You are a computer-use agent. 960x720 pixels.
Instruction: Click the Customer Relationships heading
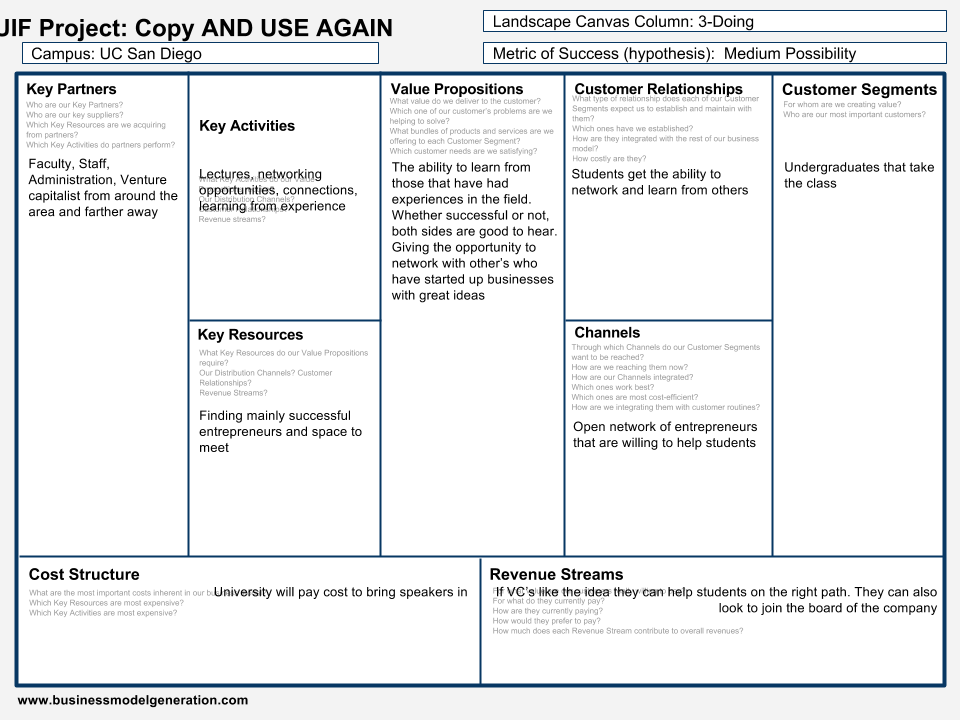pos(658,89)
